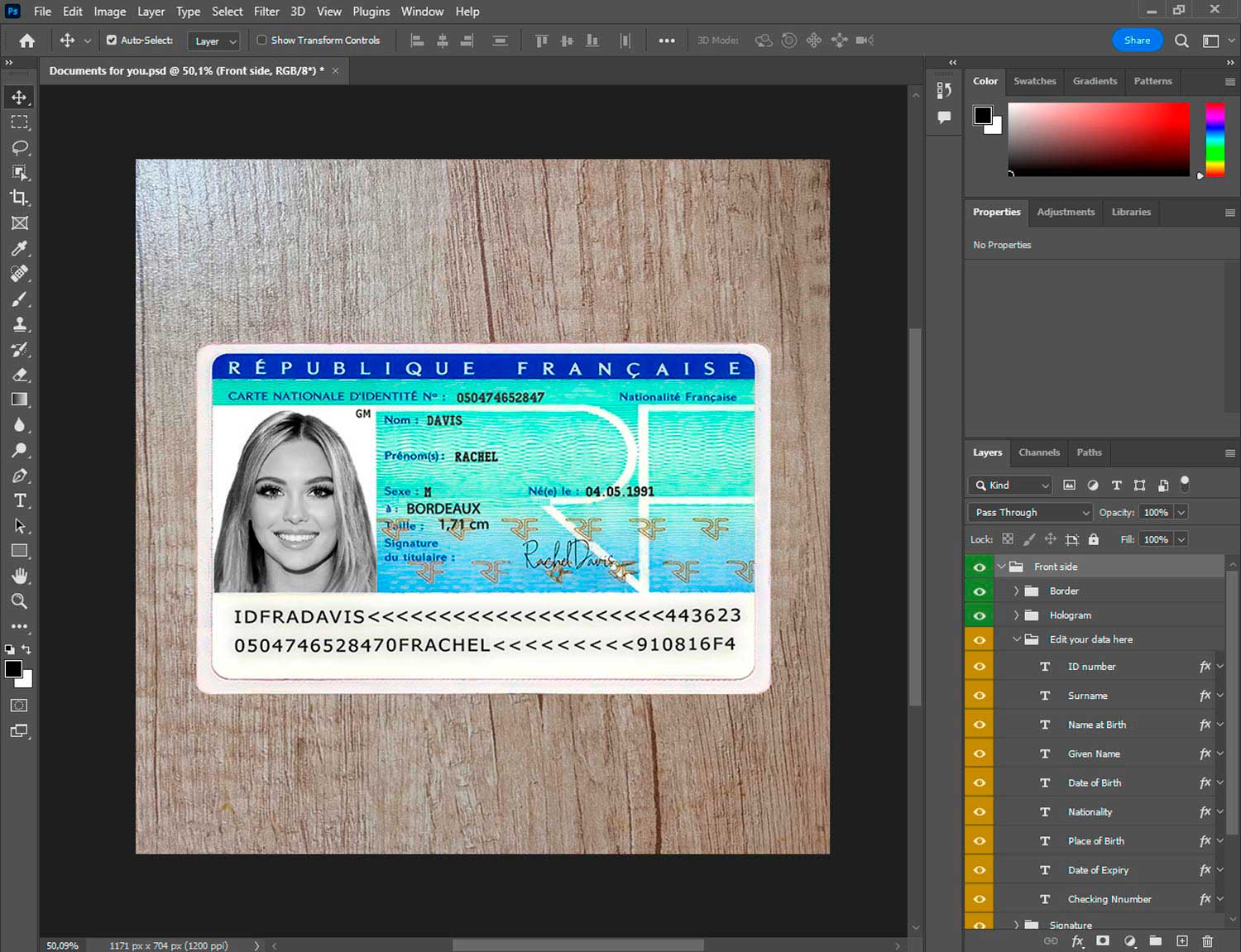This screenshot has width=1241, height=952.
Task: Select the Lasso tool
Action: [20, 147]
